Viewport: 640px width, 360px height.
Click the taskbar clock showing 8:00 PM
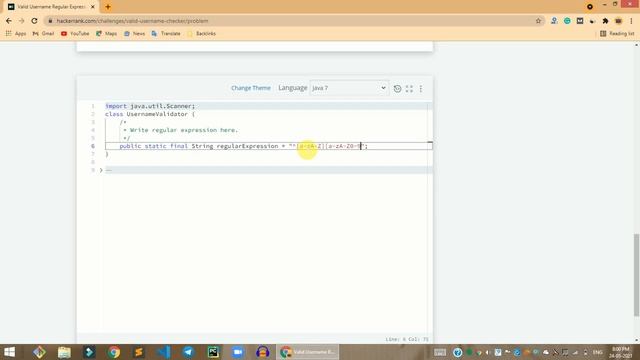coord(620,352)
